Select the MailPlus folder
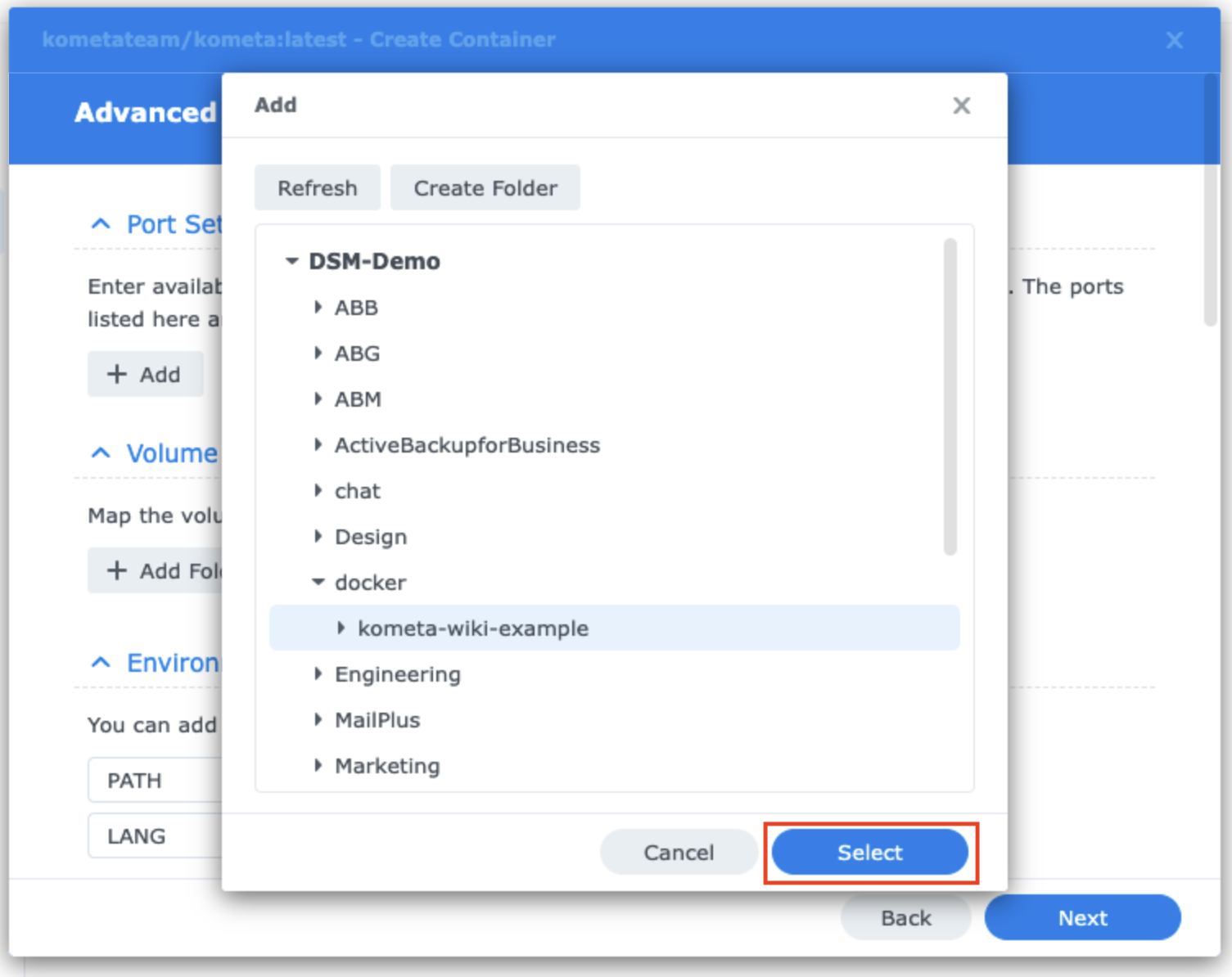Screen dimensions: 1232x977 point(377,720)
